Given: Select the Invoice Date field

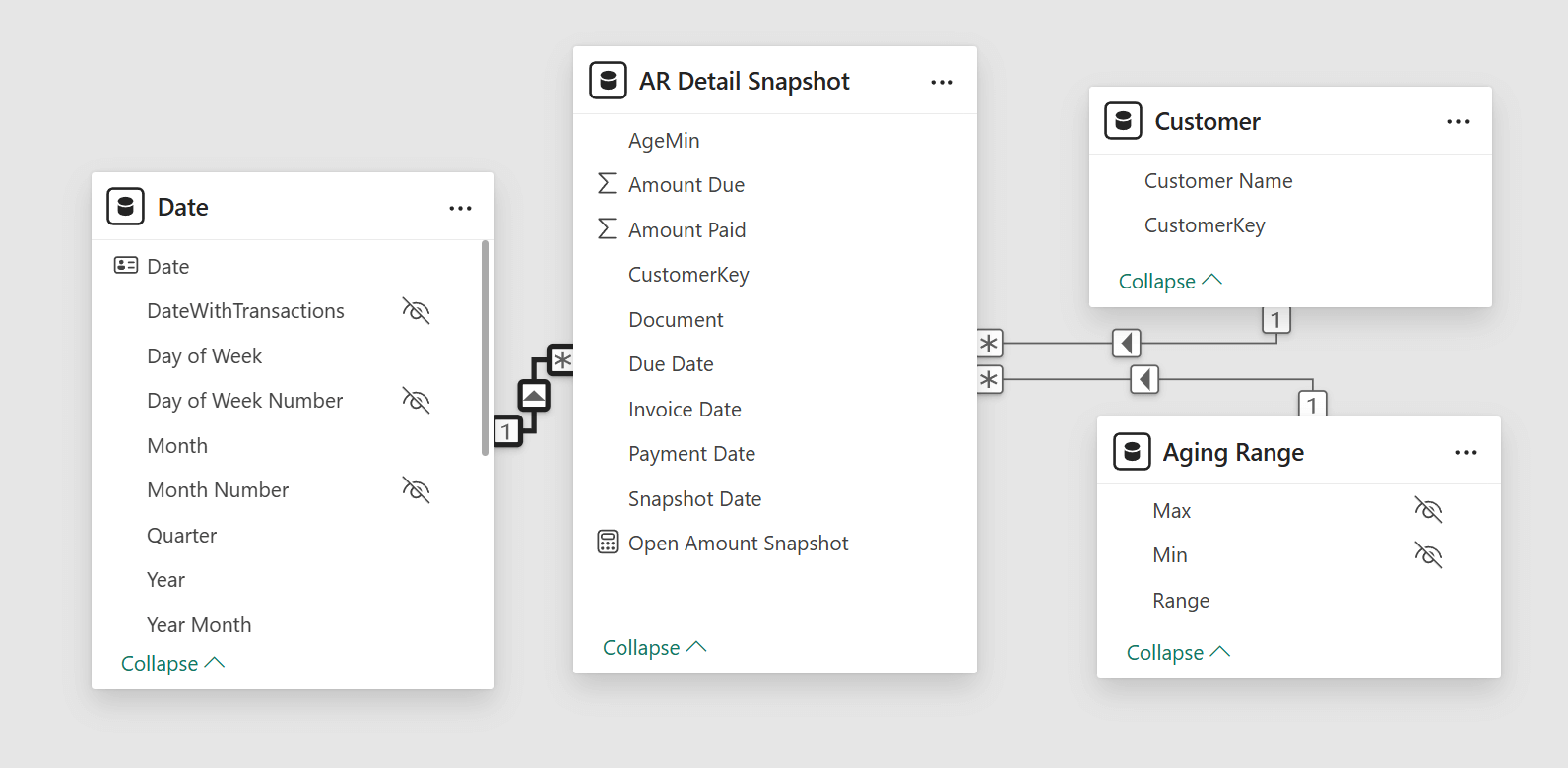Looking at the screenshot, I should tap(685, 409).
